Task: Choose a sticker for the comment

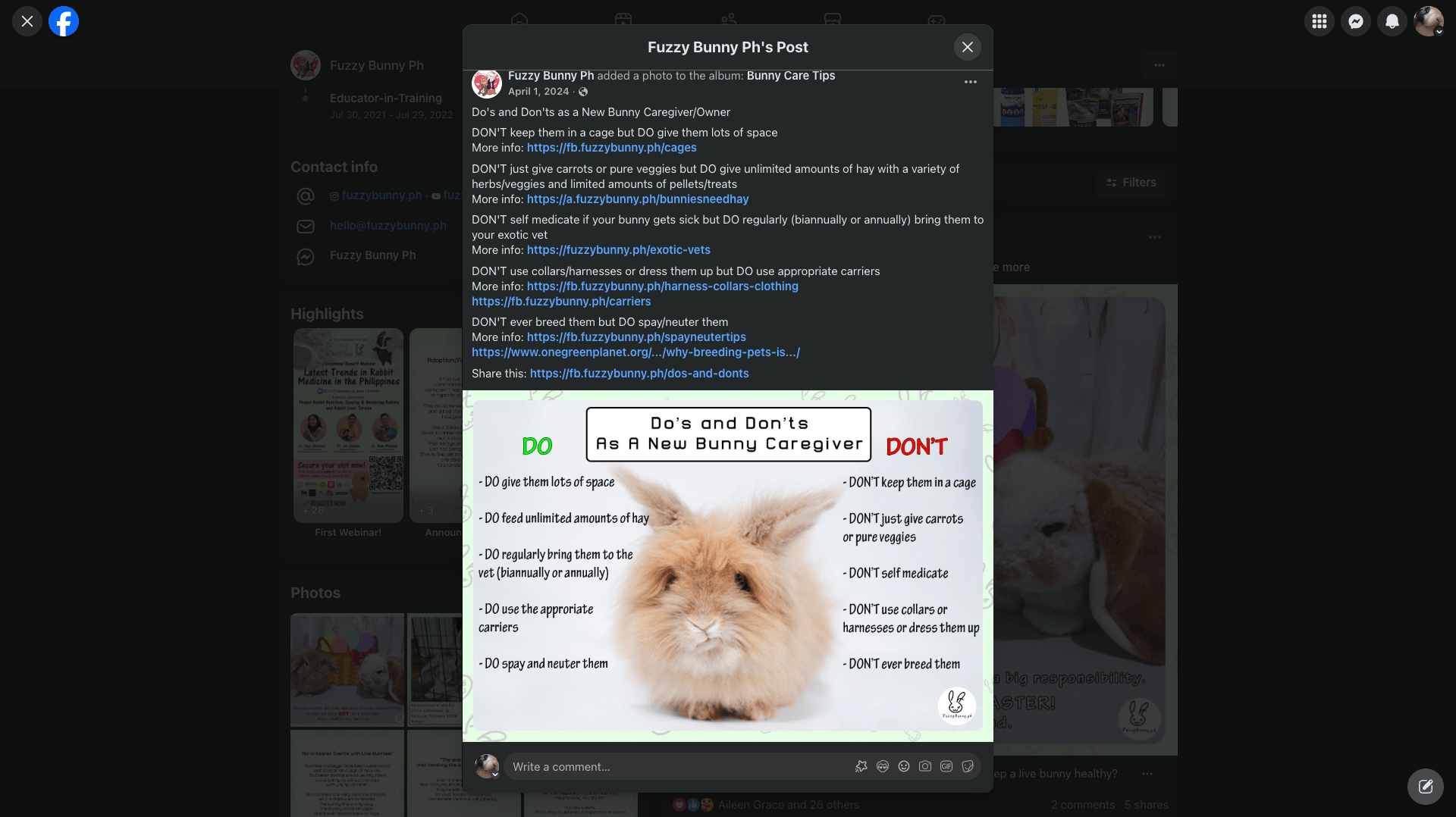Action: (968, 766)
